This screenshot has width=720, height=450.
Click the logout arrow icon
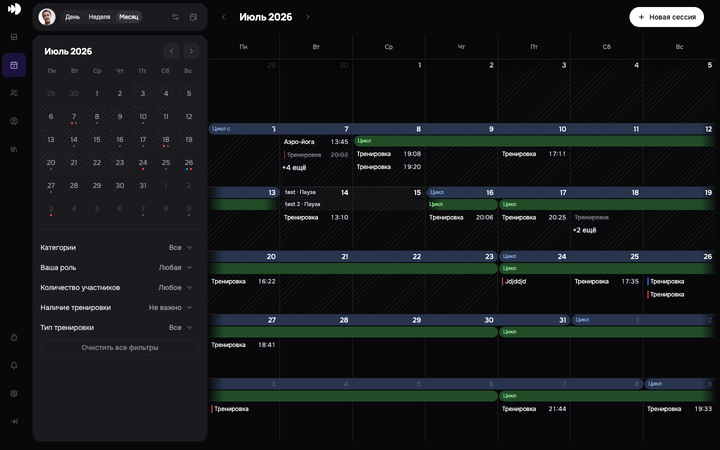[x=14, y=422]
